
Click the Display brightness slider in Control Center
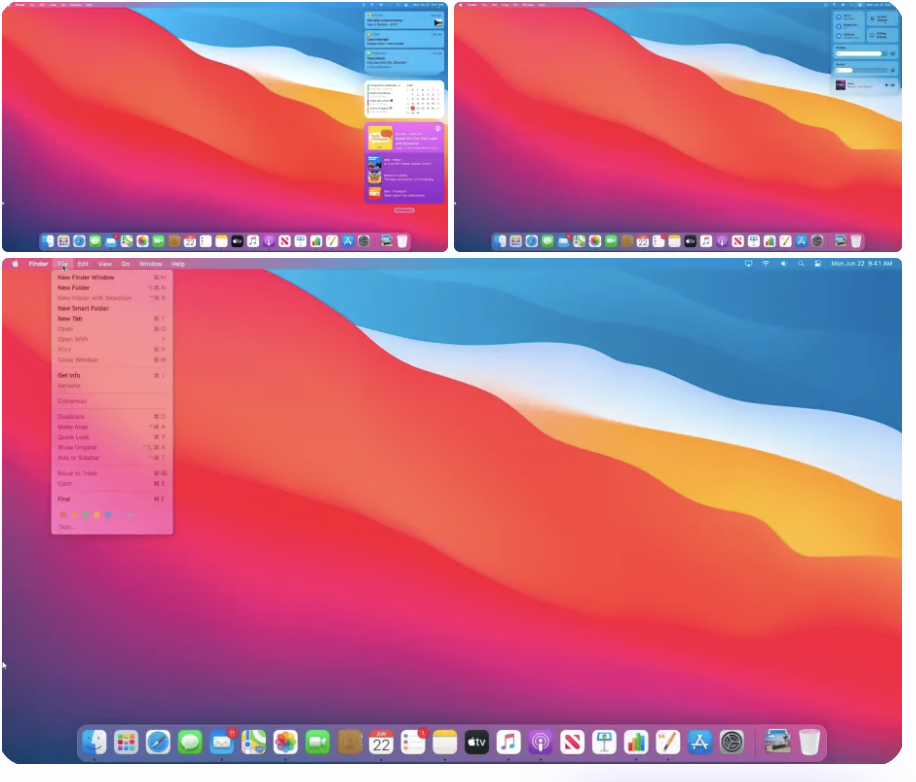pyautogui.click(x=862, y=53)
